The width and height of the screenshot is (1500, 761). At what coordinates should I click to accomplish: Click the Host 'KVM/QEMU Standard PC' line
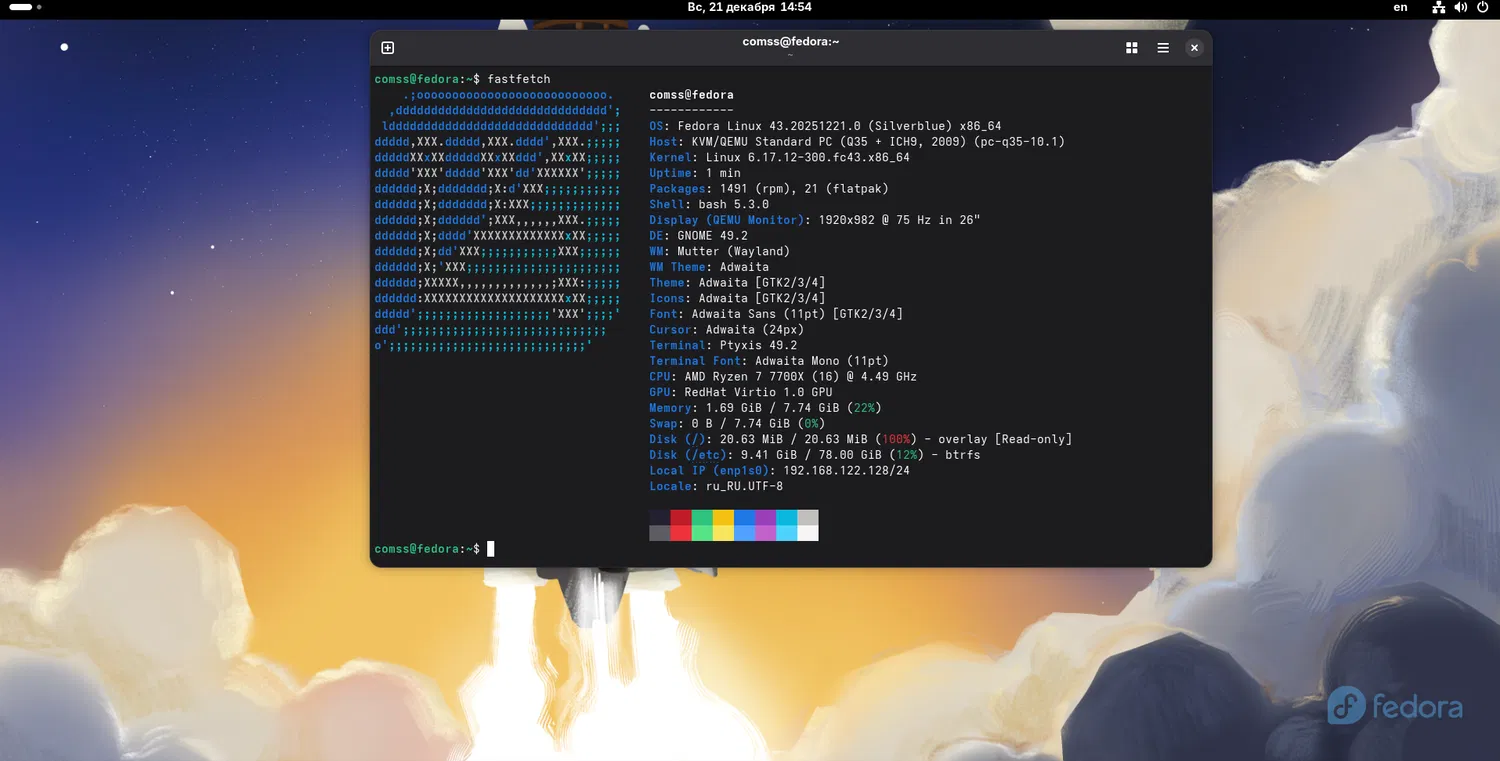(x=857, y=142)
